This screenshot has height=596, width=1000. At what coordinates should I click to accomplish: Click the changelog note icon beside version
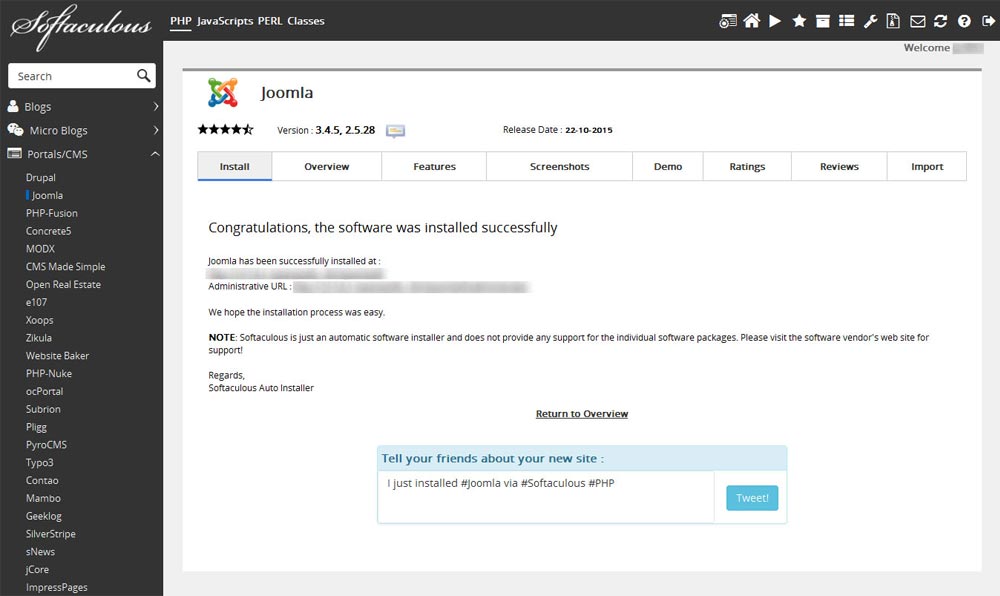coord(395,131)
